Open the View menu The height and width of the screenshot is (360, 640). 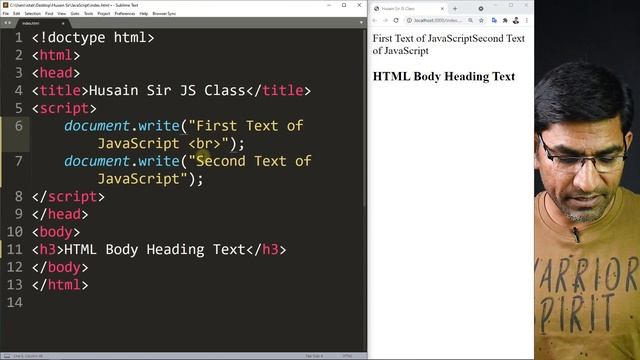click(x=62, y=13)
